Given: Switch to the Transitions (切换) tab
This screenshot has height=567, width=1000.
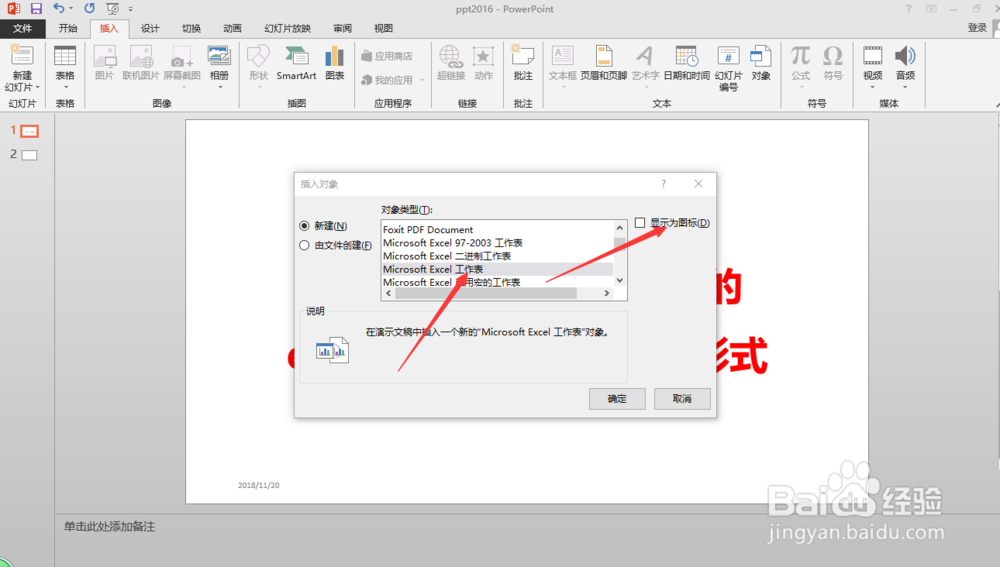Looking at the screenshot, I should [x=191, y=28].
